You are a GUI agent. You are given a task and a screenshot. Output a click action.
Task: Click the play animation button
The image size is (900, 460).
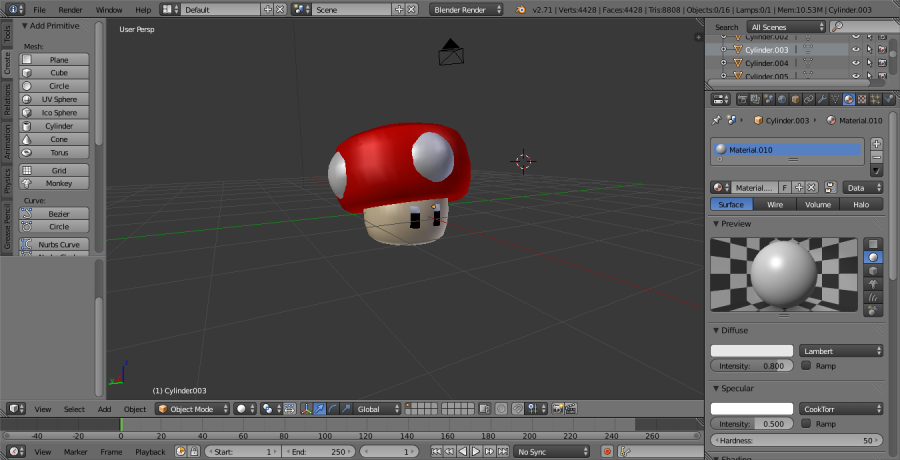(x=476, y=452)
